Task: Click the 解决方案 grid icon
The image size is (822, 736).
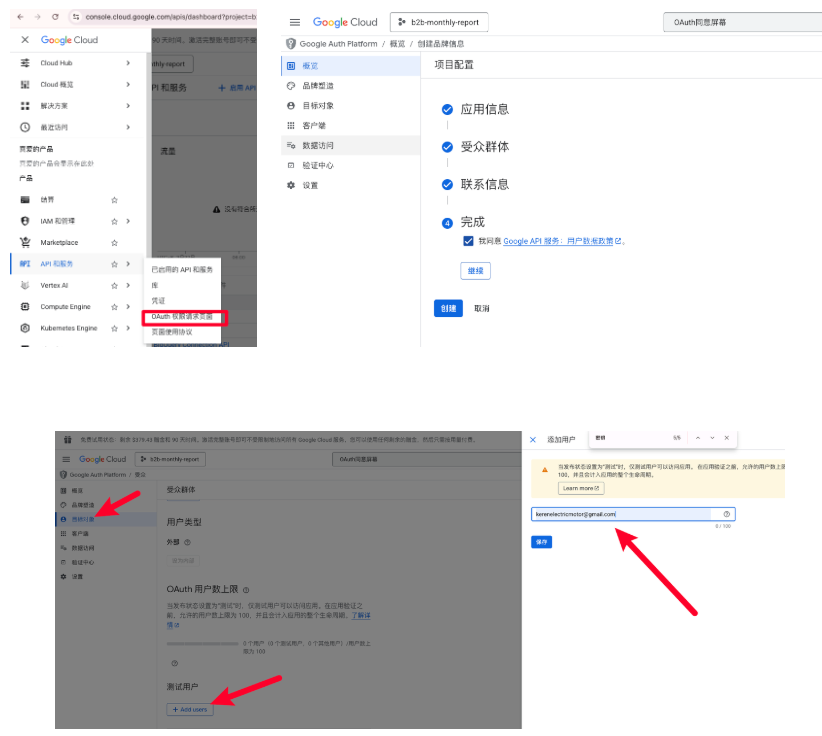Action: coord(25,106)
